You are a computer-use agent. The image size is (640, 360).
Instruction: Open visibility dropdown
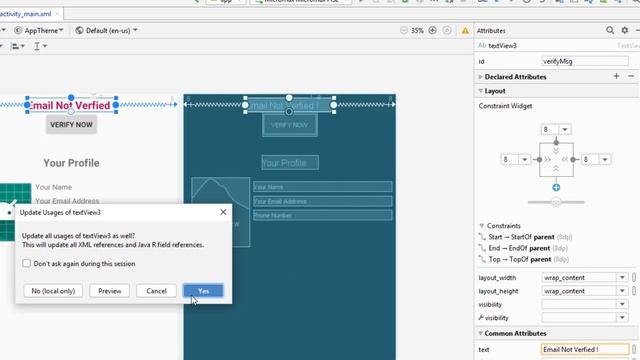(622, 304)
